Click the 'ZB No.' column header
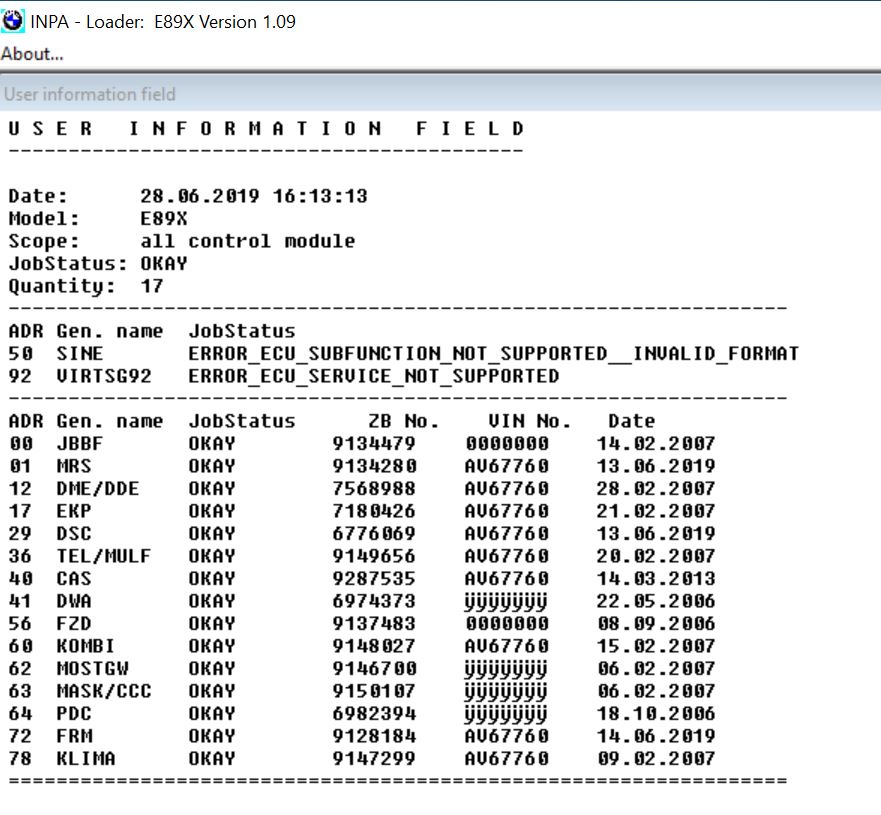 point(403,421)
